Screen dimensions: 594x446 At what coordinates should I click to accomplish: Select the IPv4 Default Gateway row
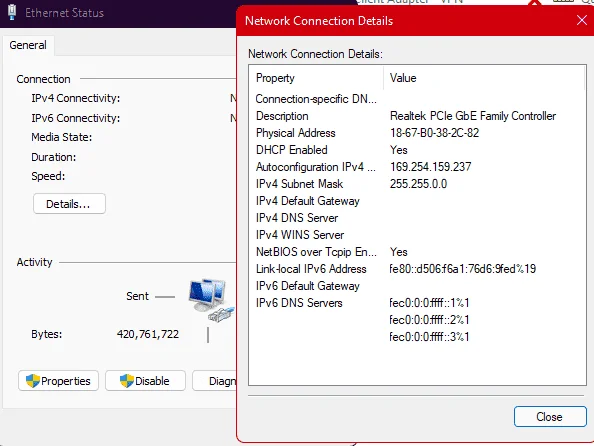pyautogui.click(x=417, y=201)
